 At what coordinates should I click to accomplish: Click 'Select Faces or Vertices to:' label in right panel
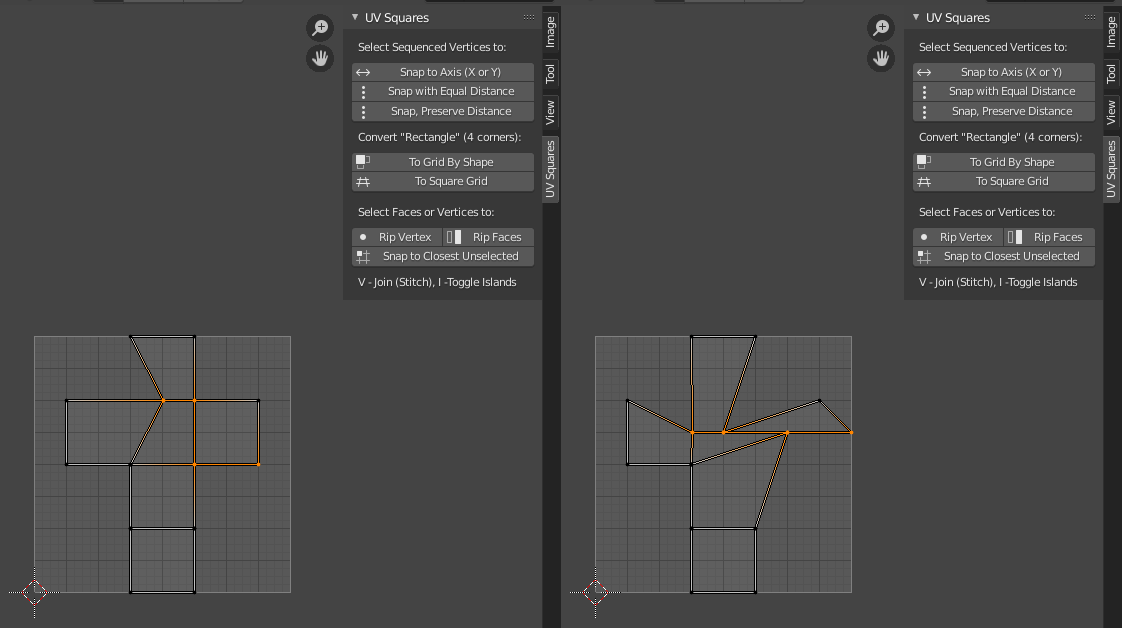click(987, 212)
